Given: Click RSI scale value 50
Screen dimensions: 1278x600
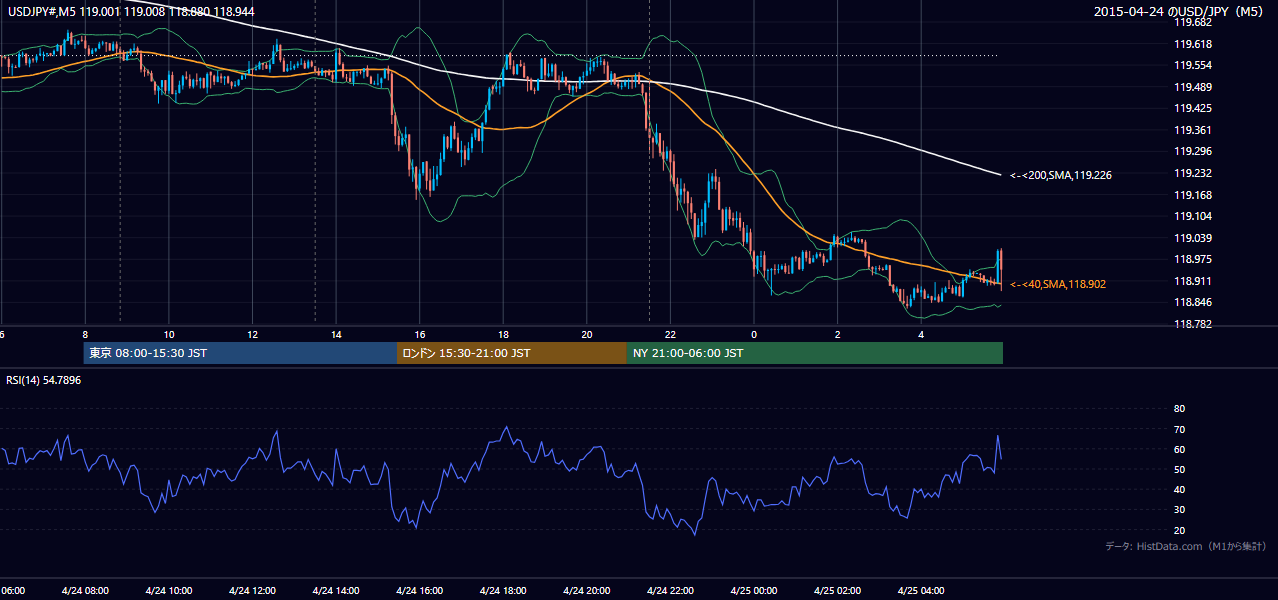Looking at the screenshot, I should (x=1179, y=469).
